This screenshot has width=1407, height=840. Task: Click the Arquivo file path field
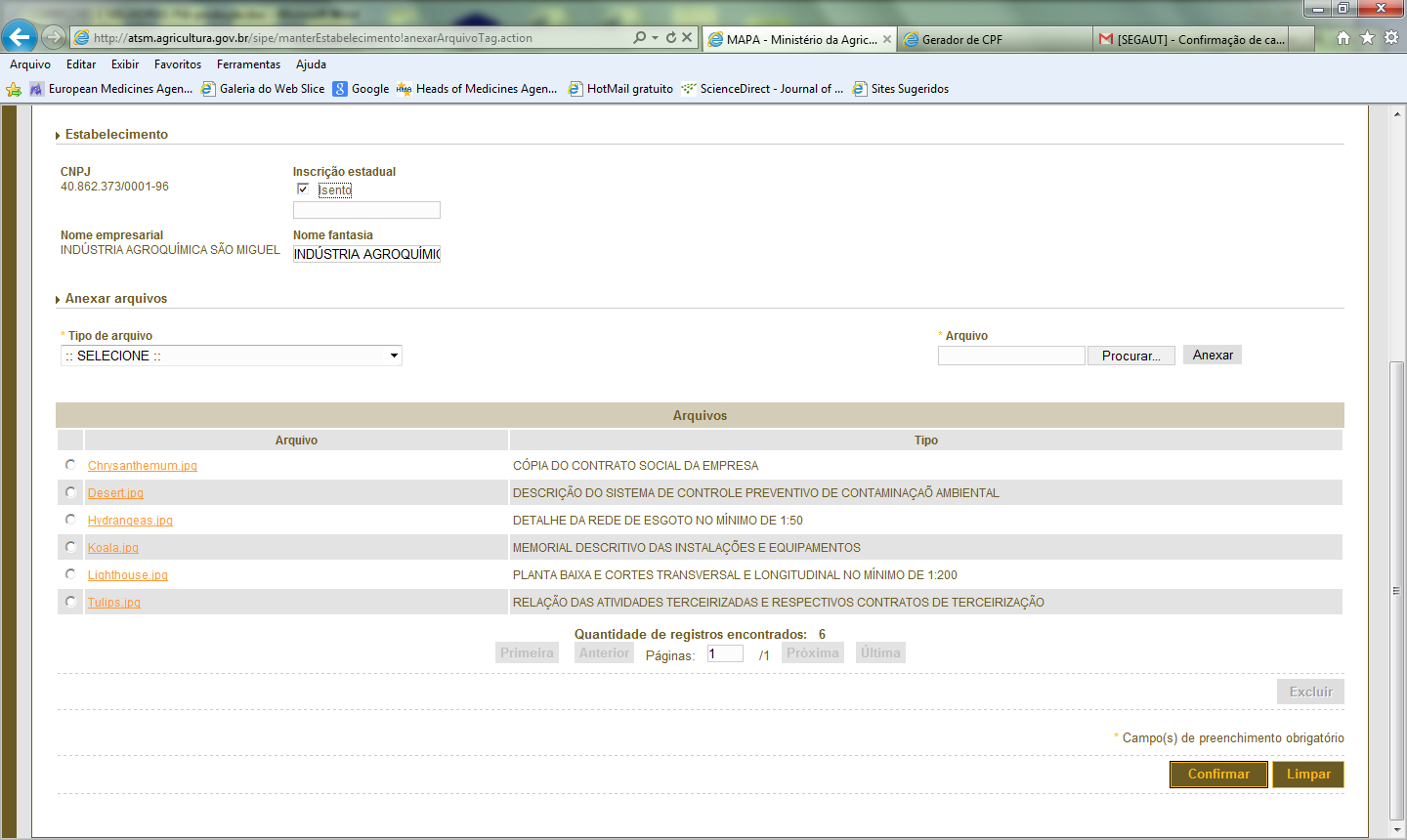coord(1011,356)
